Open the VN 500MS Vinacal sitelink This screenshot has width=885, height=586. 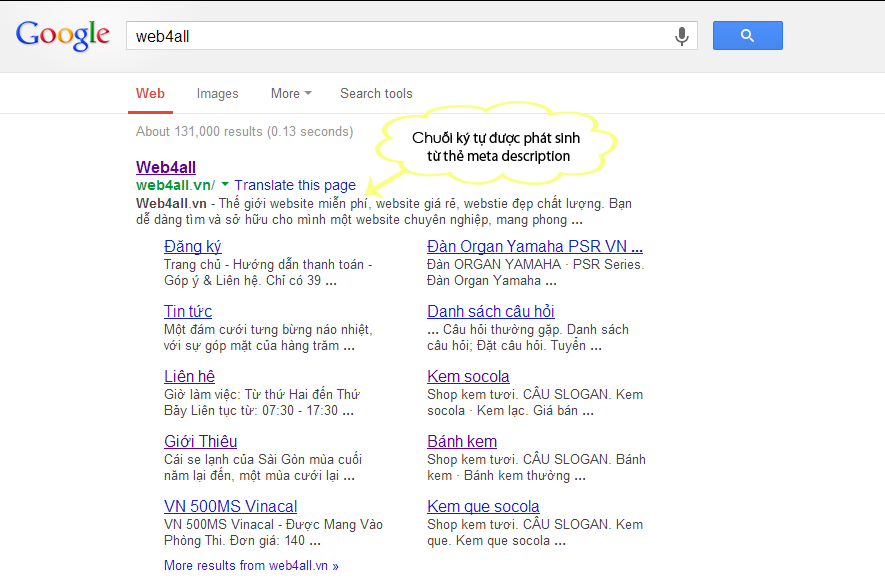pos(230,506)
